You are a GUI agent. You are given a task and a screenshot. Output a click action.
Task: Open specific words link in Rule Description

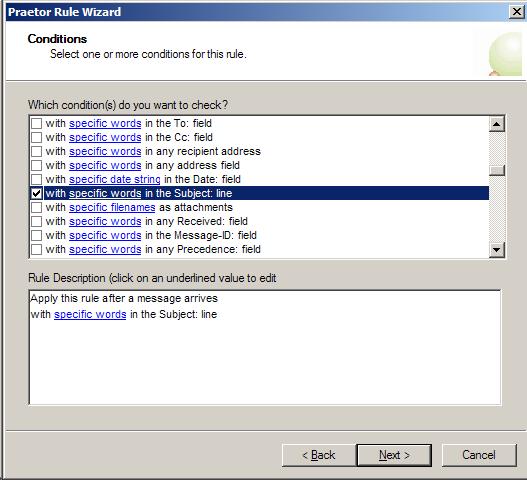[90, 314]
